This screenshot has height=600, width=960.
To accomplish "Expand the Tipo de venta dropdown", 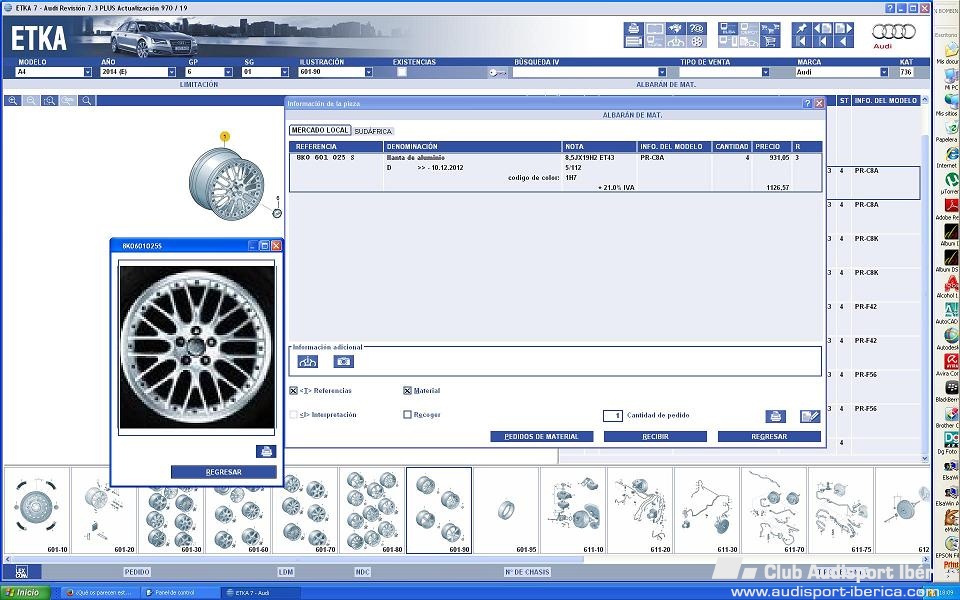I will [765, 72].
